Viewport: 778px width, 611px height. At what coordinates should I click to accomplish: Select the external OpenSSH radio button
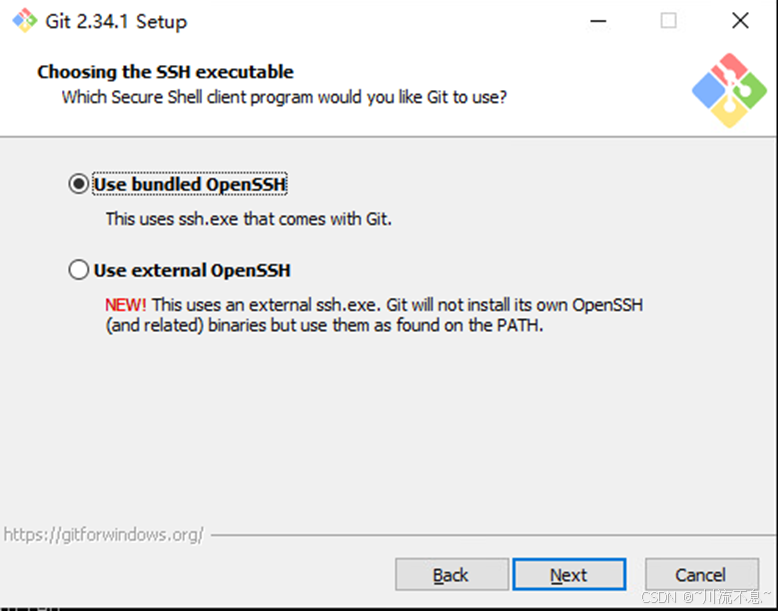click(78, 270)
